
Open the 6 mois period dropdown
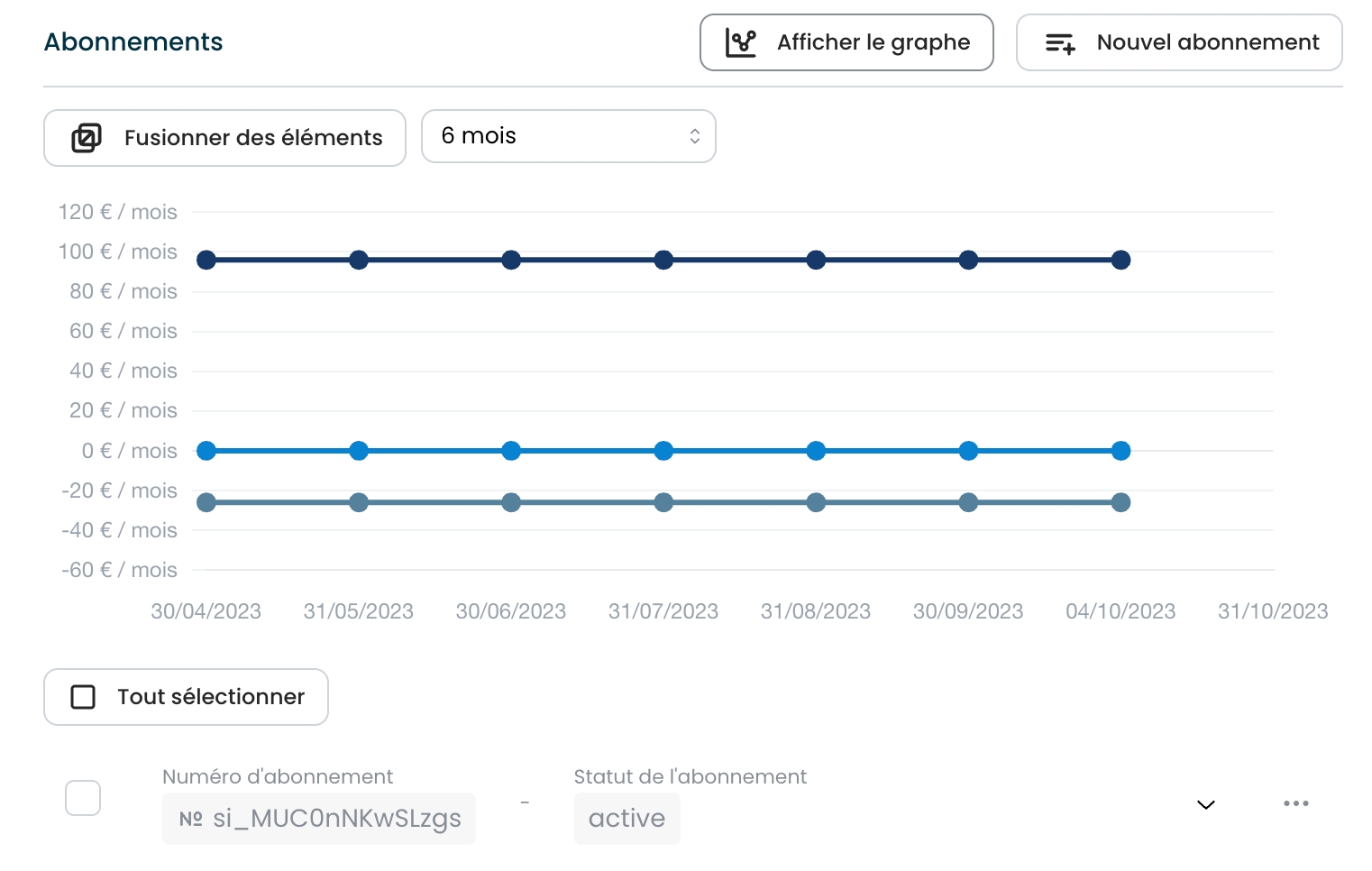pos(568,136)
